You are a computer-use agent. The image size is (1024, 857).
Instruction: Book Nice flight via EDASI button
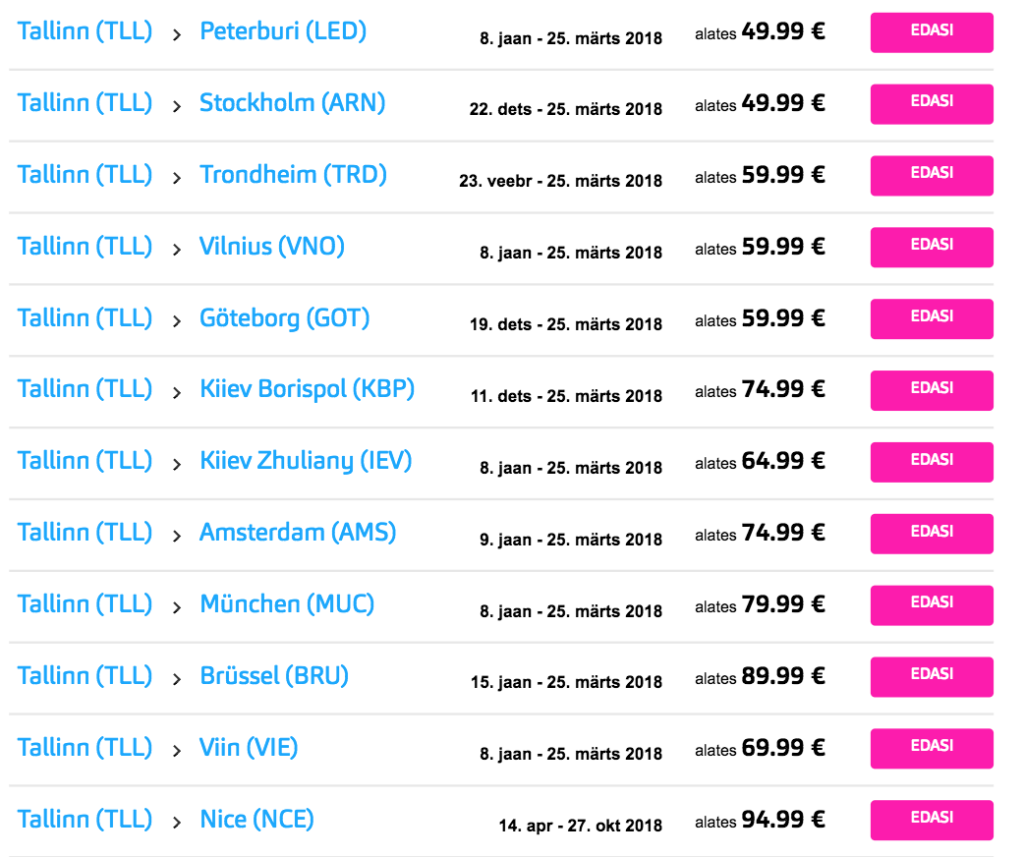931,820
